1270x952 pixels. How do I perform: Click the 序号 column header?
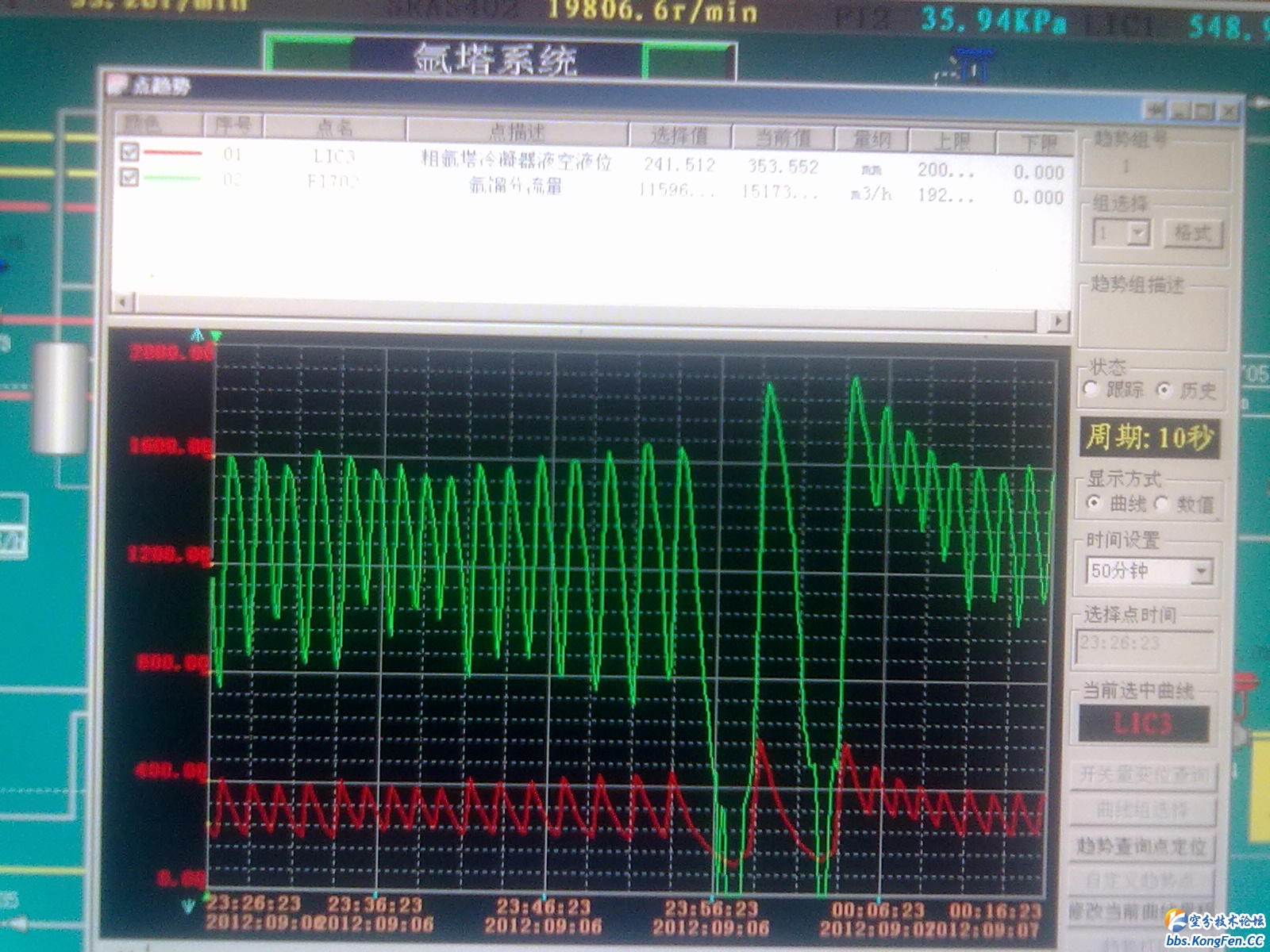233,125
